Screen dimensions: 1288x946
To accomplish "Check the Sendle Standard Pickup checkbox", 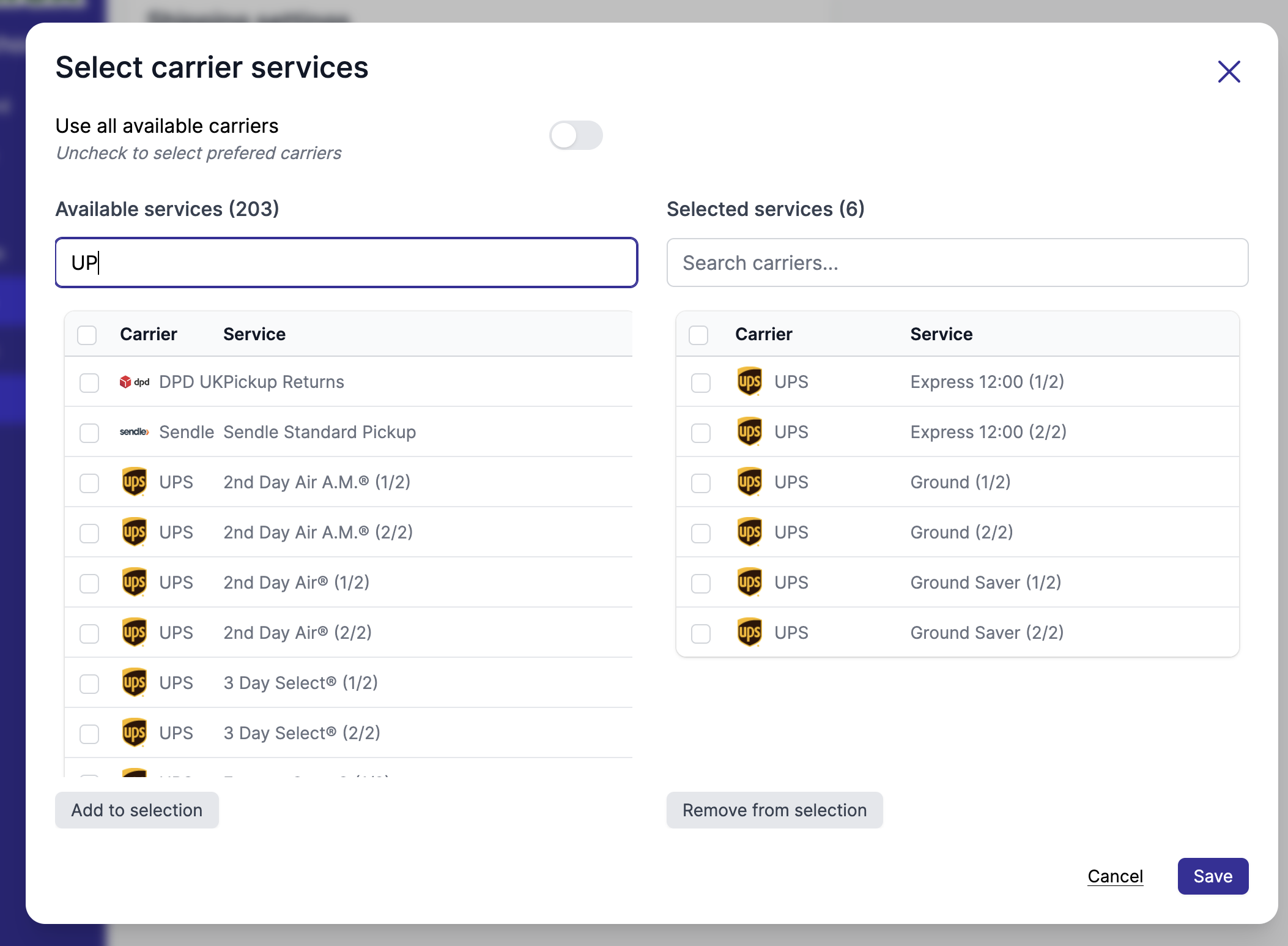I will pos(89,433).
